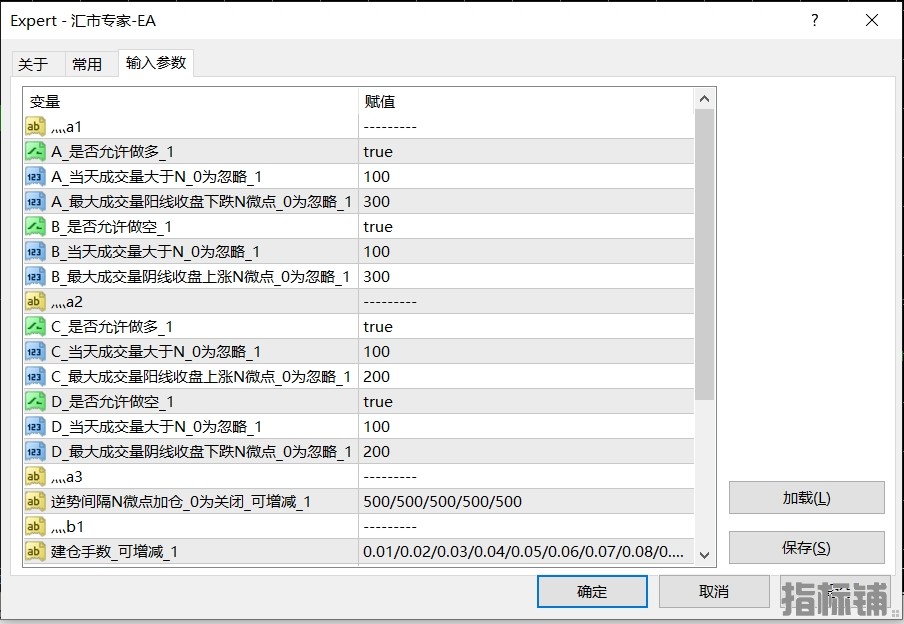Click the boolean icon beside C_是否允许做多_1
Screen dimensions: 904x624
click(x=35, y=326)
